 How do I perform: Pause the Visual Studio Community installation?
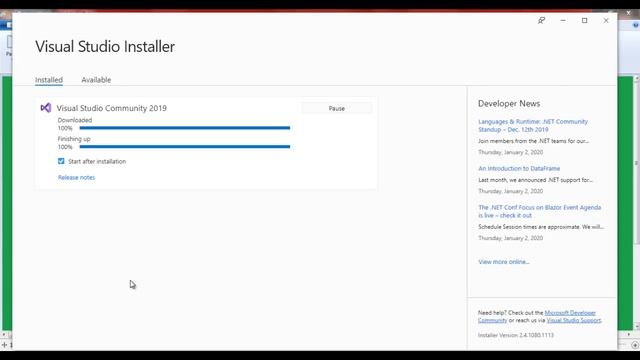click(x=337, y=108)
